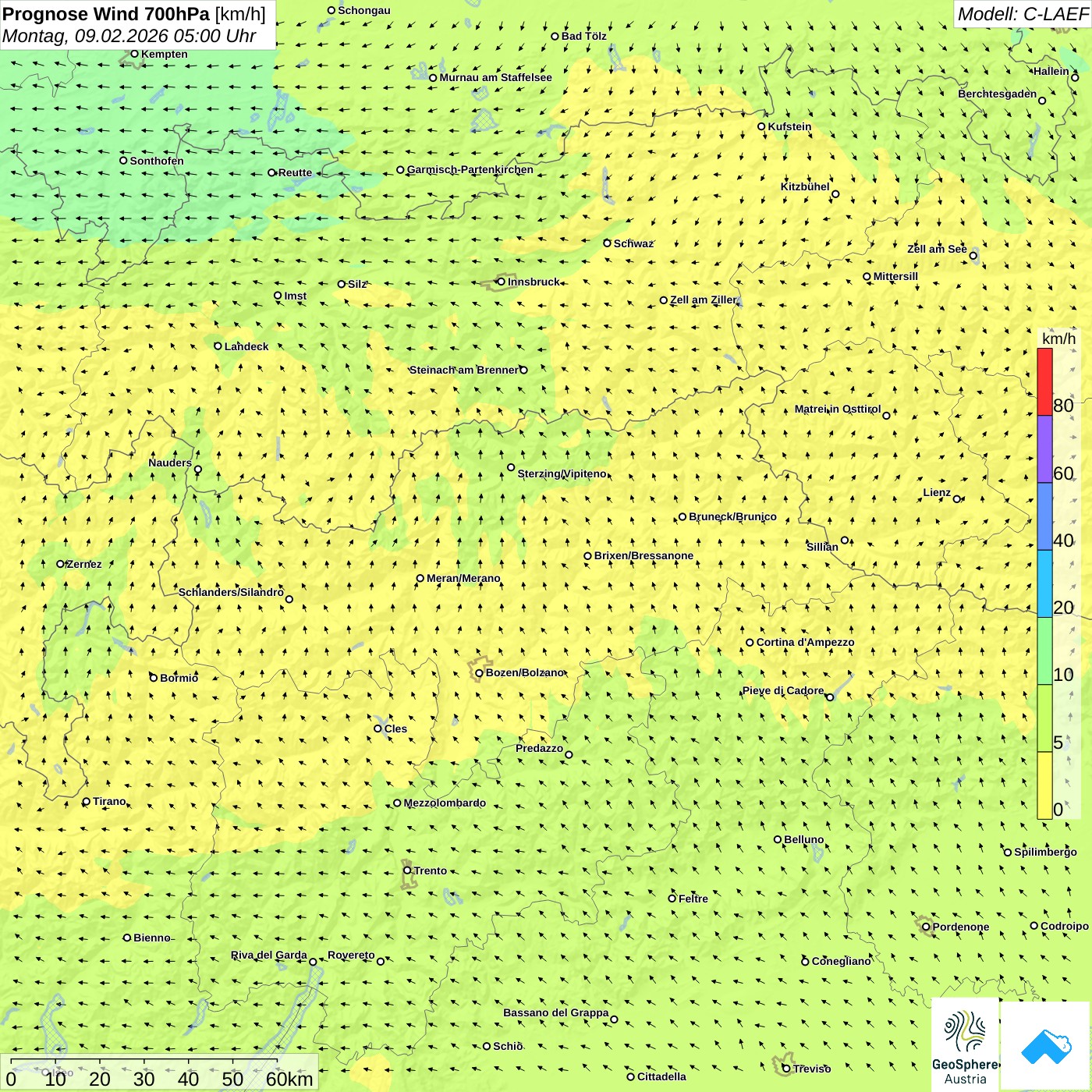Image resolution: width=1092 pixels, height=1092 pixels.
Task: Click the 'Rovereto' city label
Action: (351, 955)
